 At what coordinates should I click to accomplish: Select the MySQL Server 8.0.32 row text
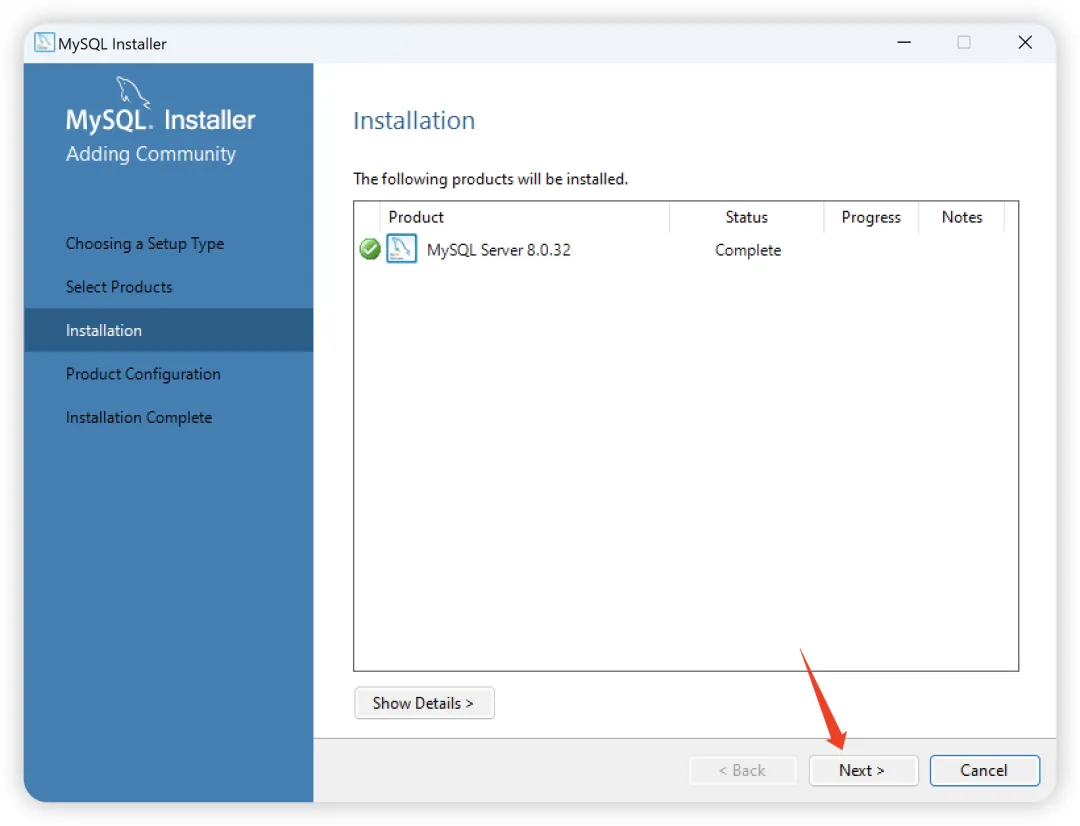pyautogui.click(x=499, y=250)
